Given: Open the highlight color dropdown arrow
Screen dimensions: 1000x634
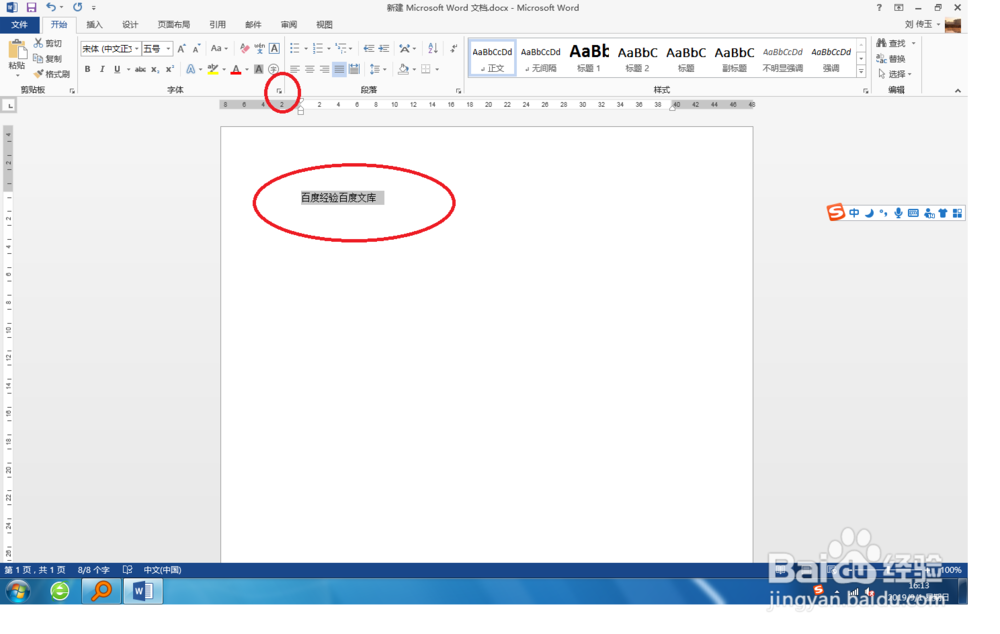Looking at the screenshot, I should [224, 69].
